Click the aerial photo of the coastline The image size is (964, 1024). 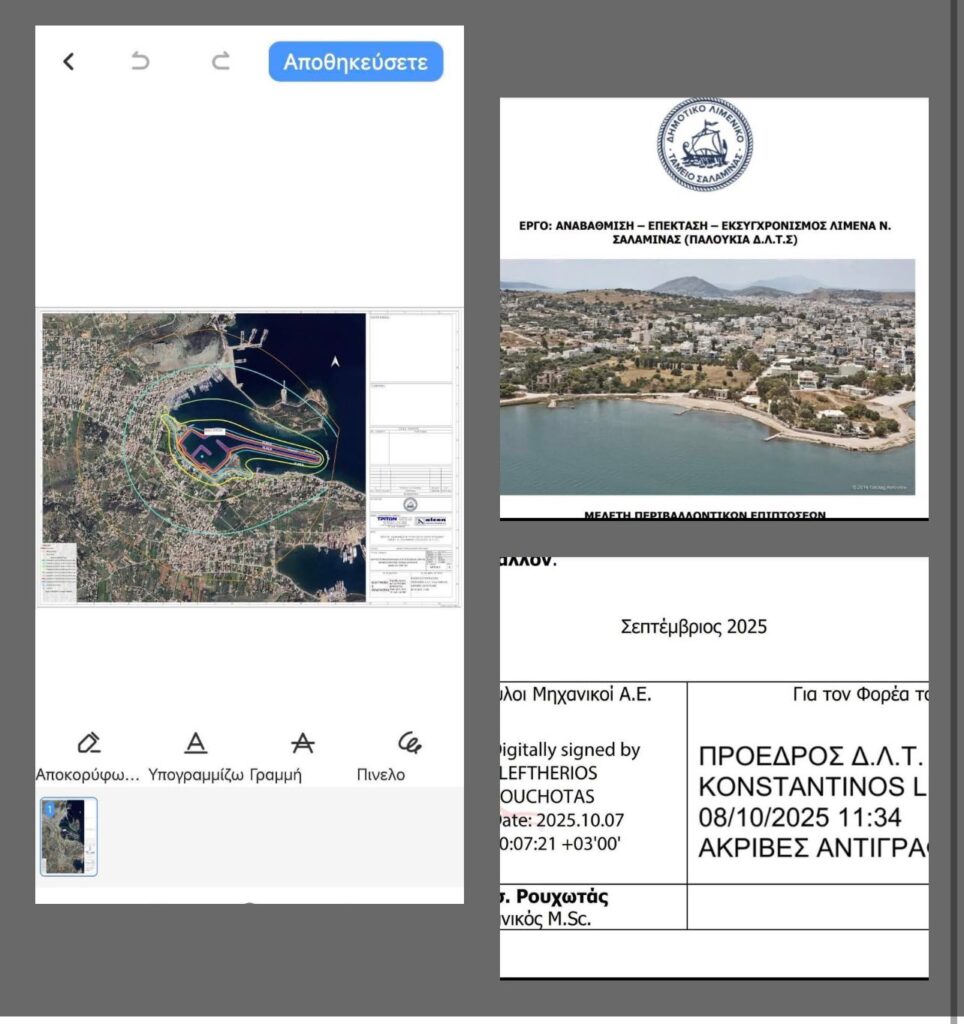click(x=707, y=376)
